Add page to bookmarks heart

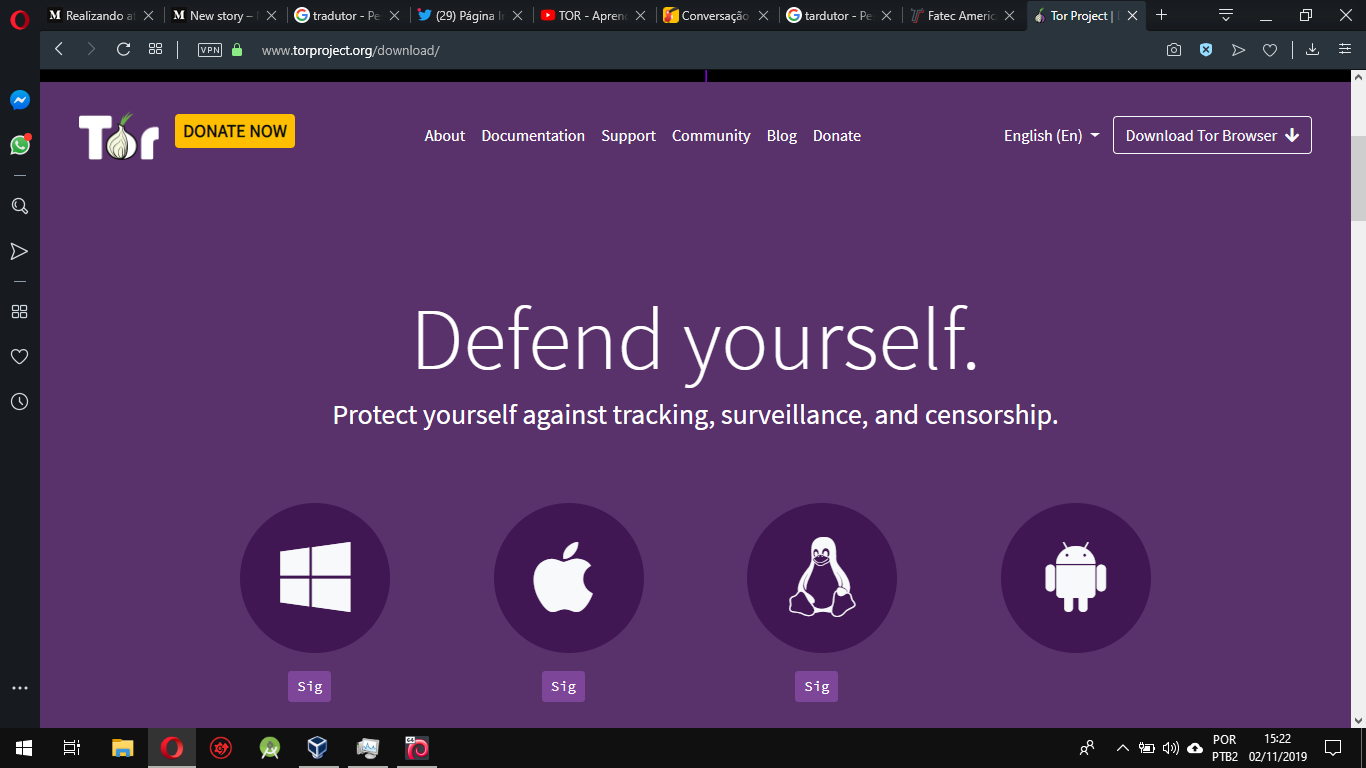coord(1270,50)
